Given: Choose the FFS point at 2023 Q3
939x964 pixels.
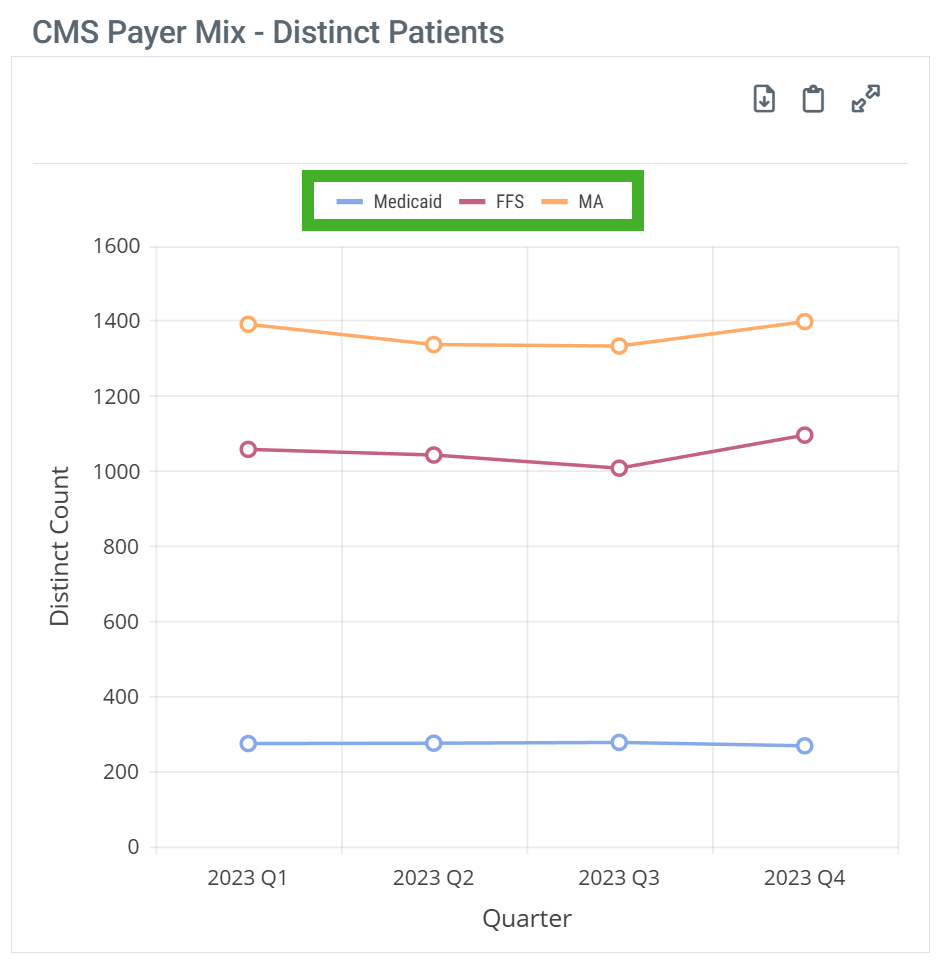Looking at the screenshot, I should [x=619, y=468].
